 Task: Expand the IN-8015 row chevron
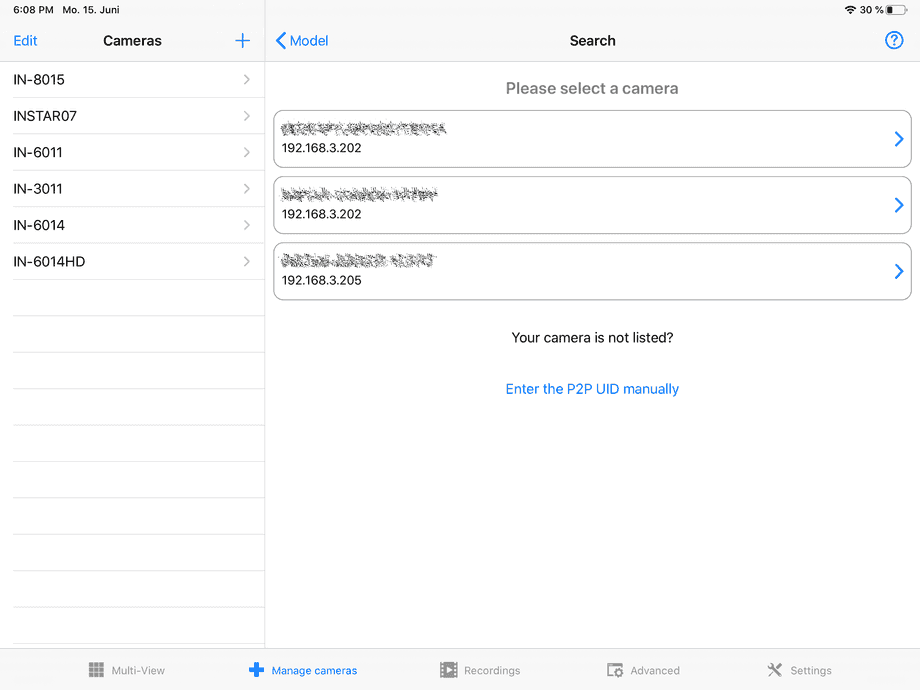coord(246,80)
